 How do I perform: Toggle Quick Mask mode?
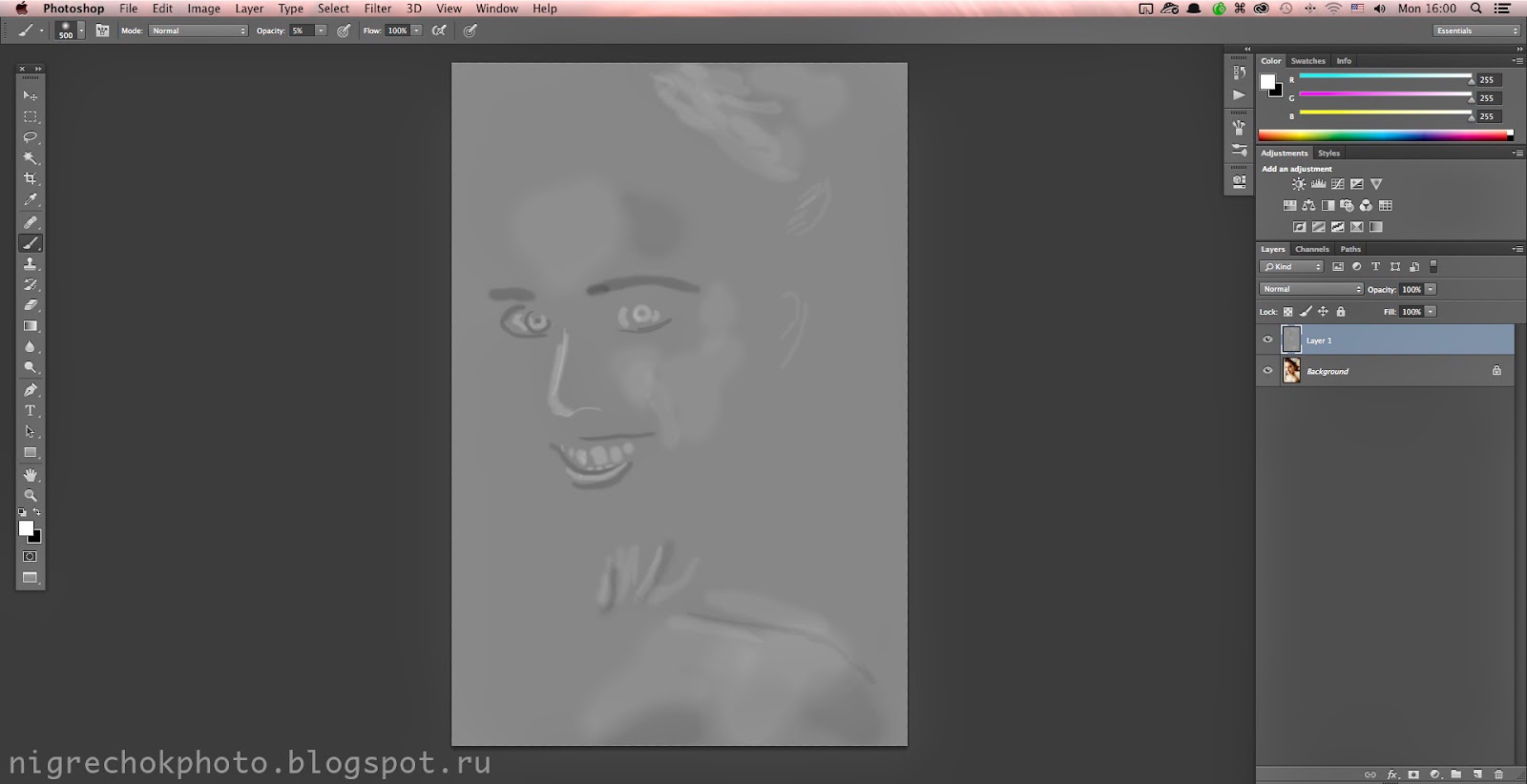pyautogui.click(x=31, y=556)
